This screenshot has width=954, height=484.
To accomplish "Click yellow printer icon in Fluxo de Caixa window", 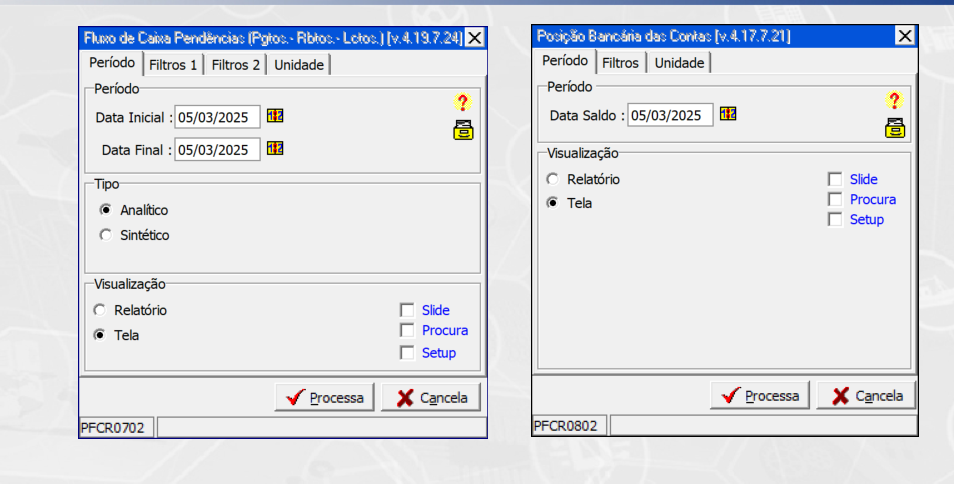I will click(x=462, y=129).
